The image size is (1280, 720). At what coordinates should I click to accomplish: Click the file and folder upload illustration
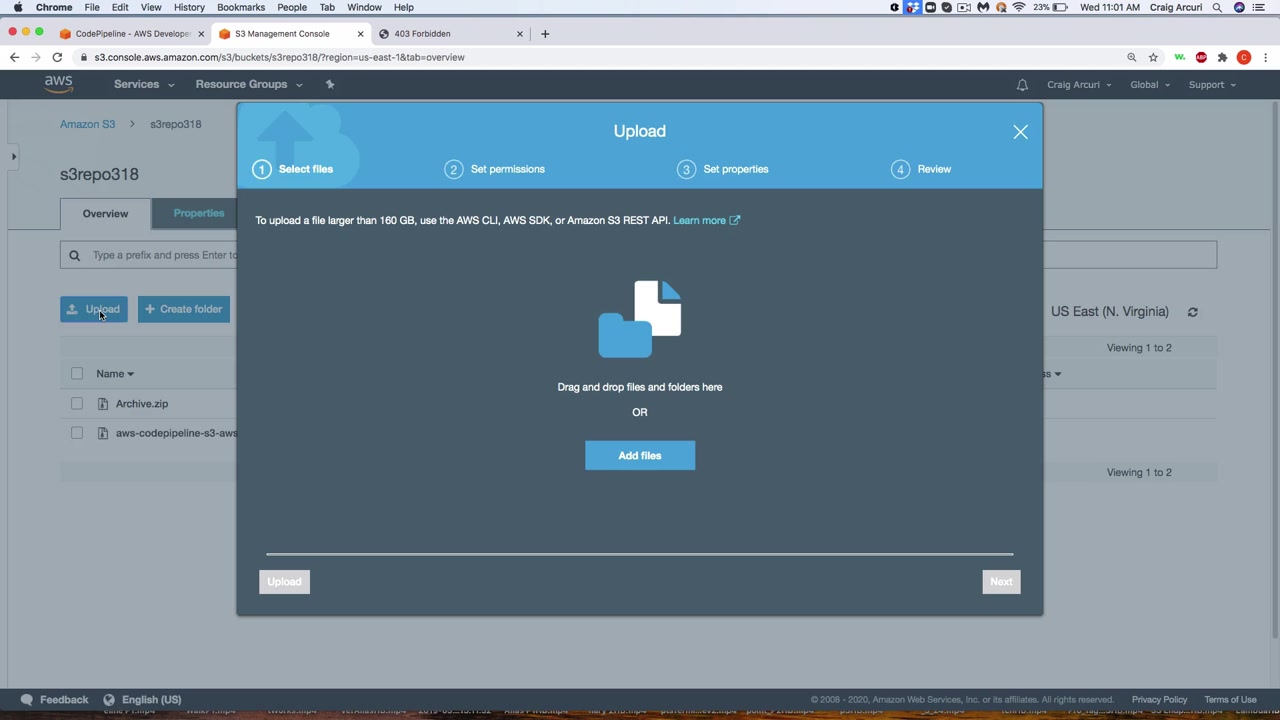click(x=640, y=319)
